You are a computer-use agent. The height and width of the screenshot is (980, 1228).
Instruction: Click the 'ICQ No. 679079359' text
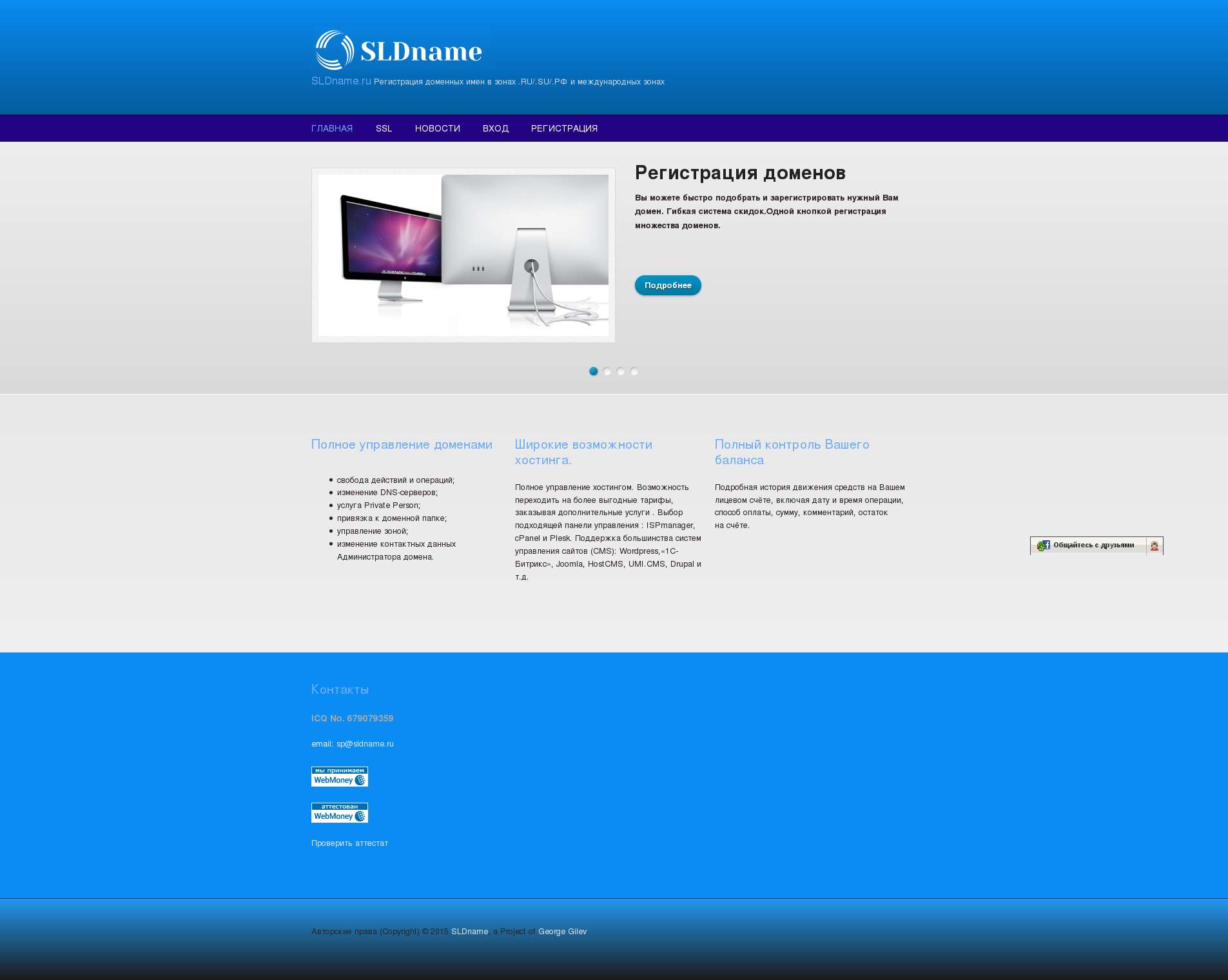[352, 718]
